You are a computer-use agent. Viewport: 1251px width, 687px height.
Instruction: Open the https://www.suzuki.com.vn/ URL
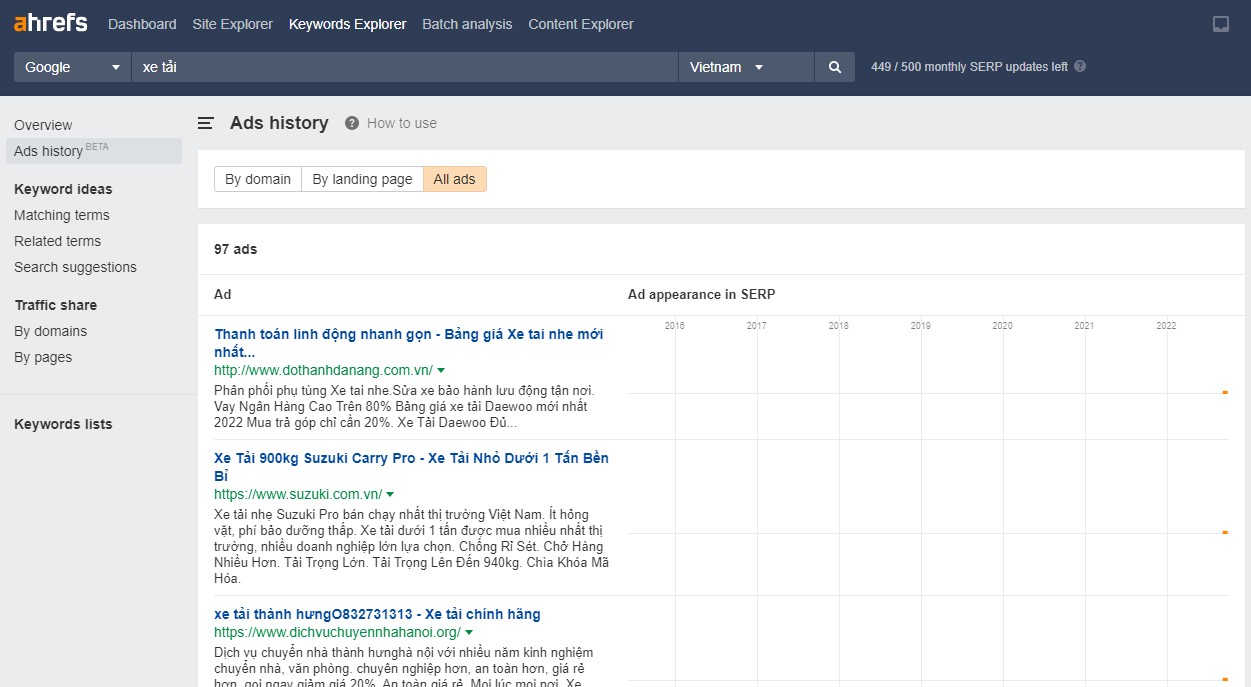point(298,495)
